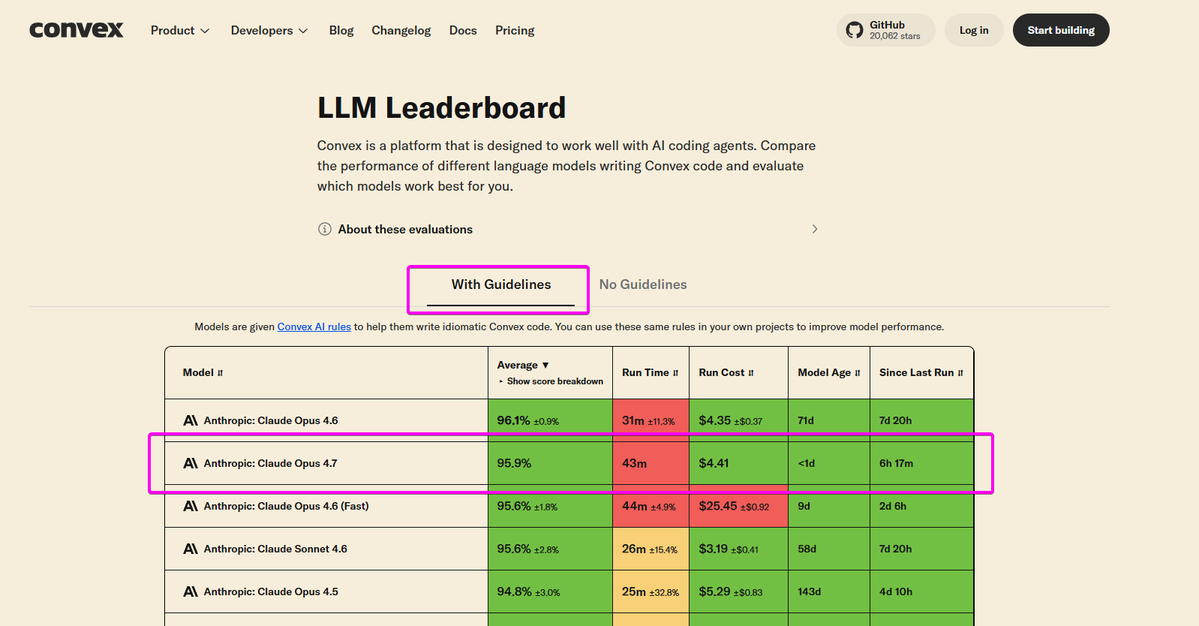
Task: Click the $4.35 run cost cell
Action: click(739, 420)
